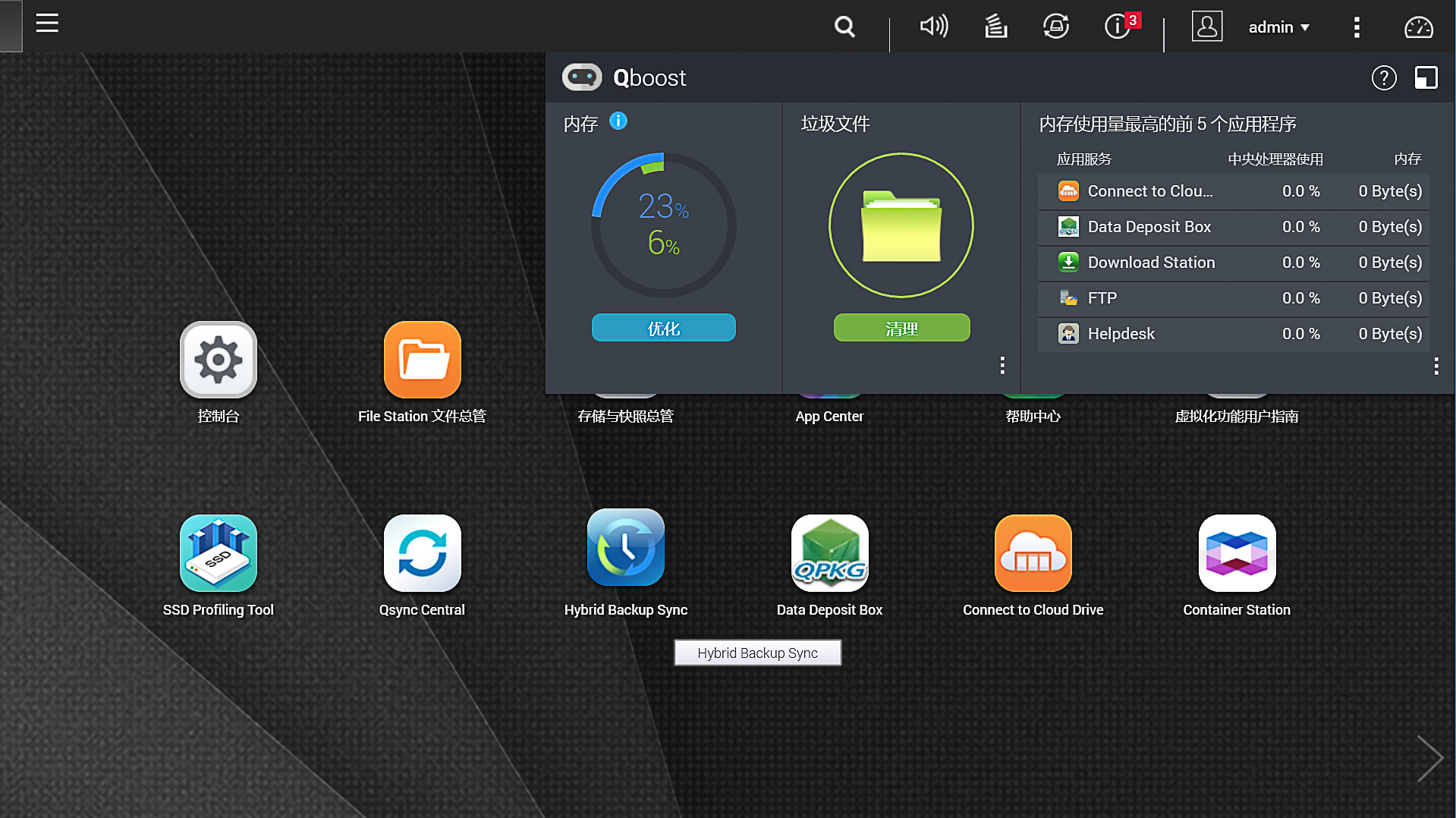This screenshot has width=1456, height=818.
Task: Click the memory usage circular gauge
Action: pos(663,225)
